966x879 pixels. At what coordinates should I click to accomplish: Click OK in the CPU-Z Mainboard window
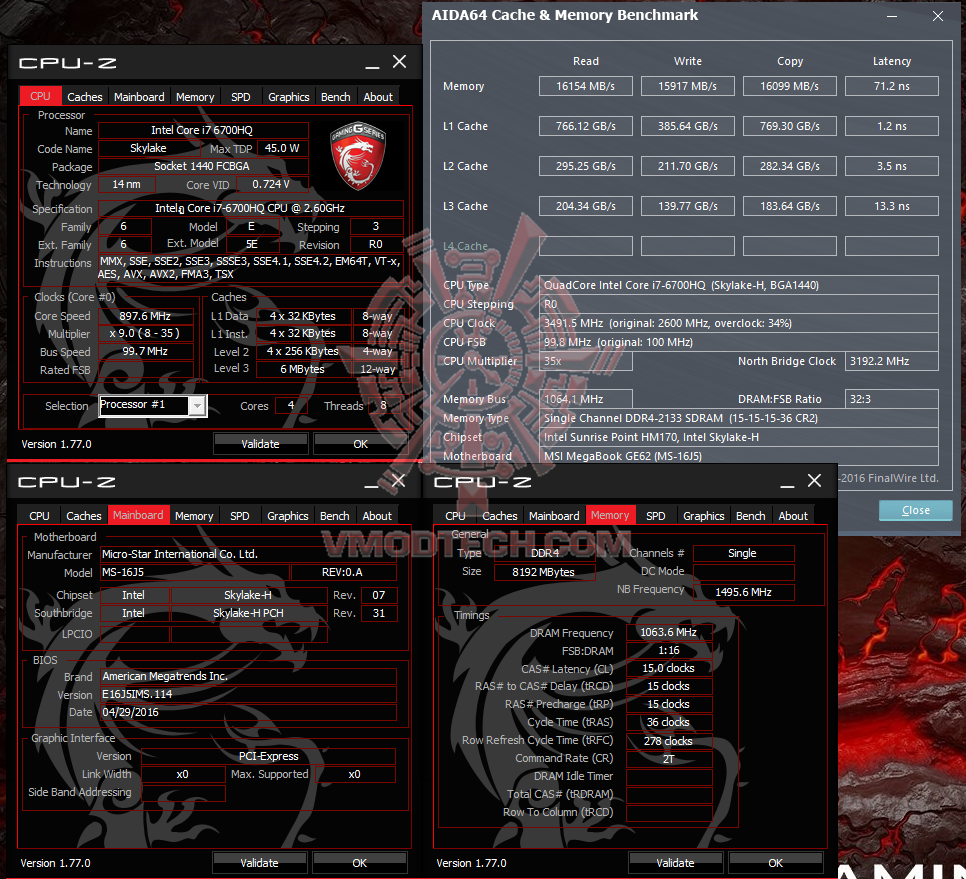click(x=360, y=863)
